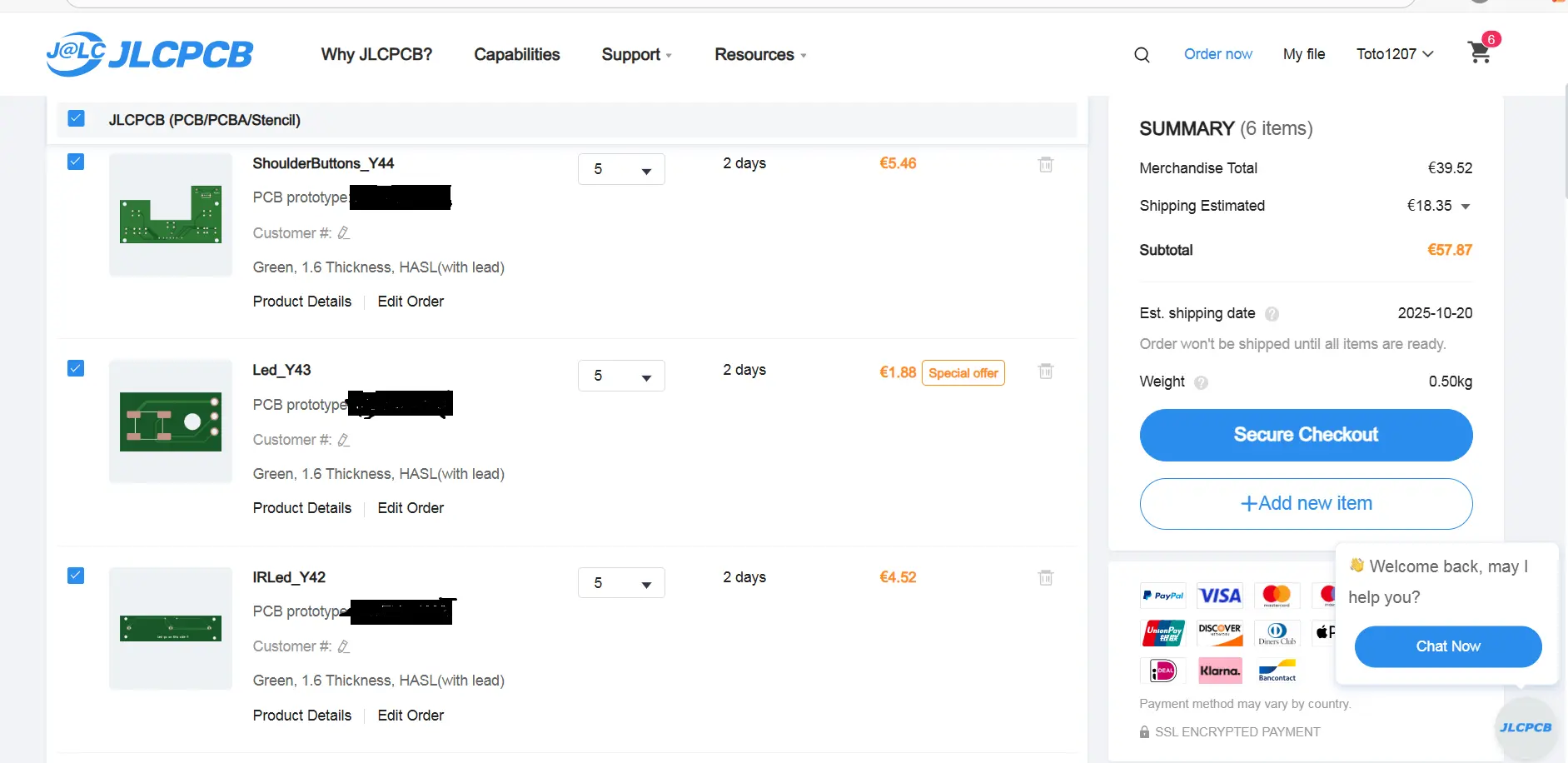Select the Bancontact payment icon

1277,671
